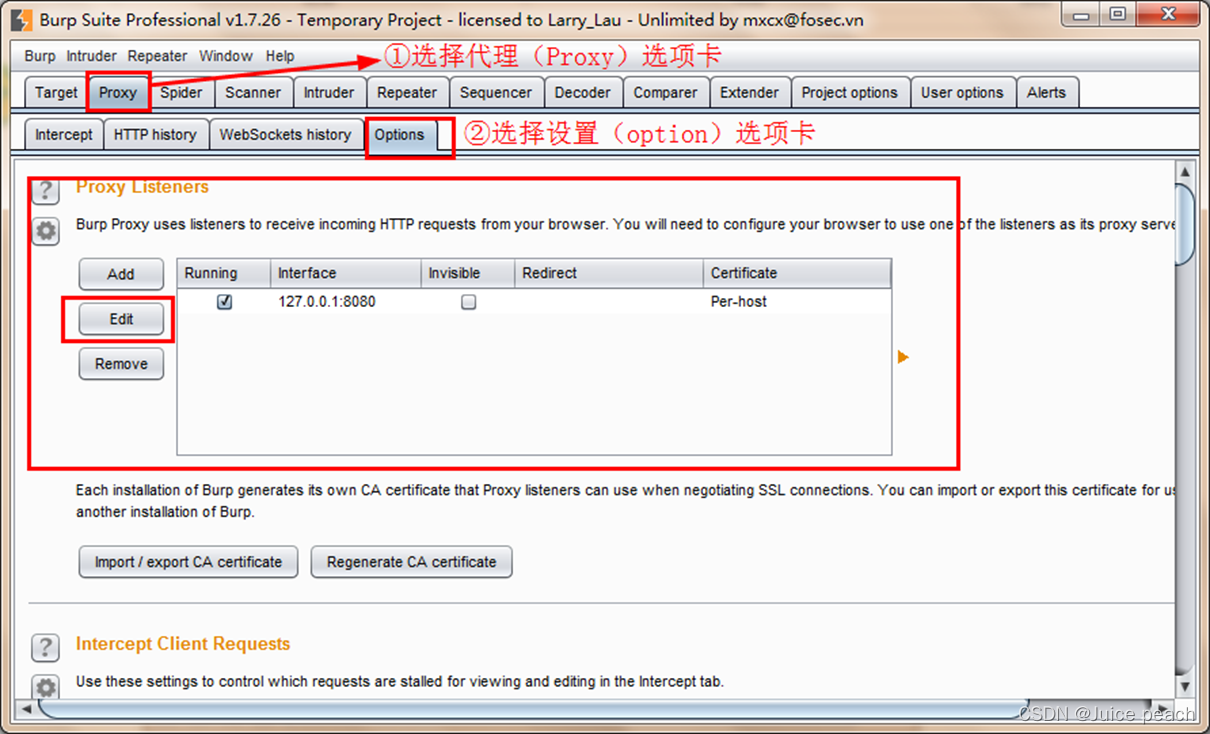Open the Scanner tab
The width and height of the screenshot is (1210, 734).
253,92
